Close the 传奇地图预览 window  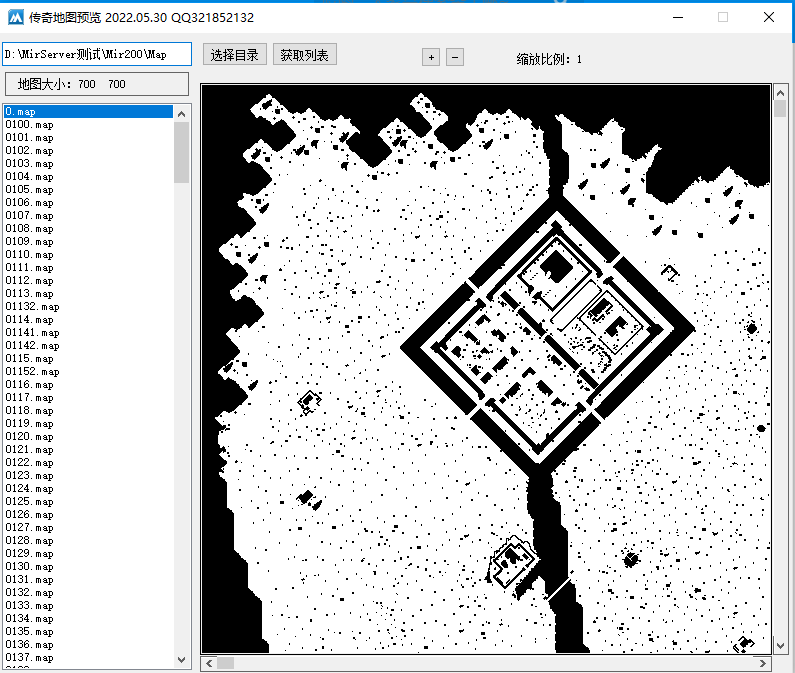(x=769, y=17)
